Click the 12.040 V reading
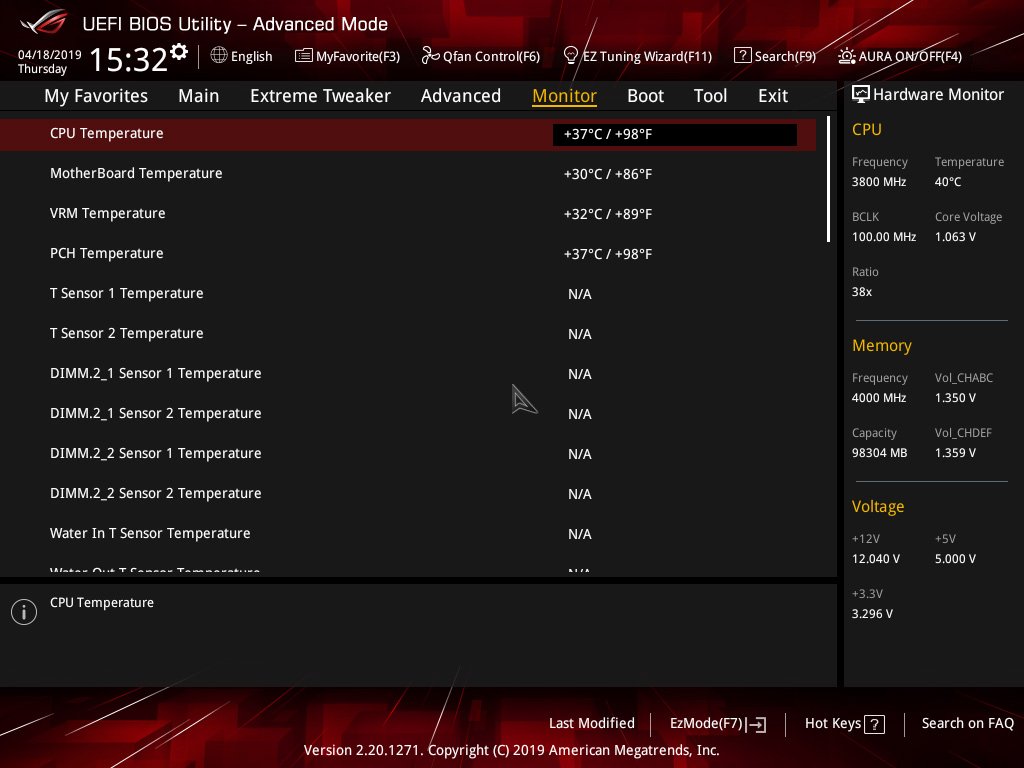The width and height of the screenshot is (1024, 768). pos(876,559)
